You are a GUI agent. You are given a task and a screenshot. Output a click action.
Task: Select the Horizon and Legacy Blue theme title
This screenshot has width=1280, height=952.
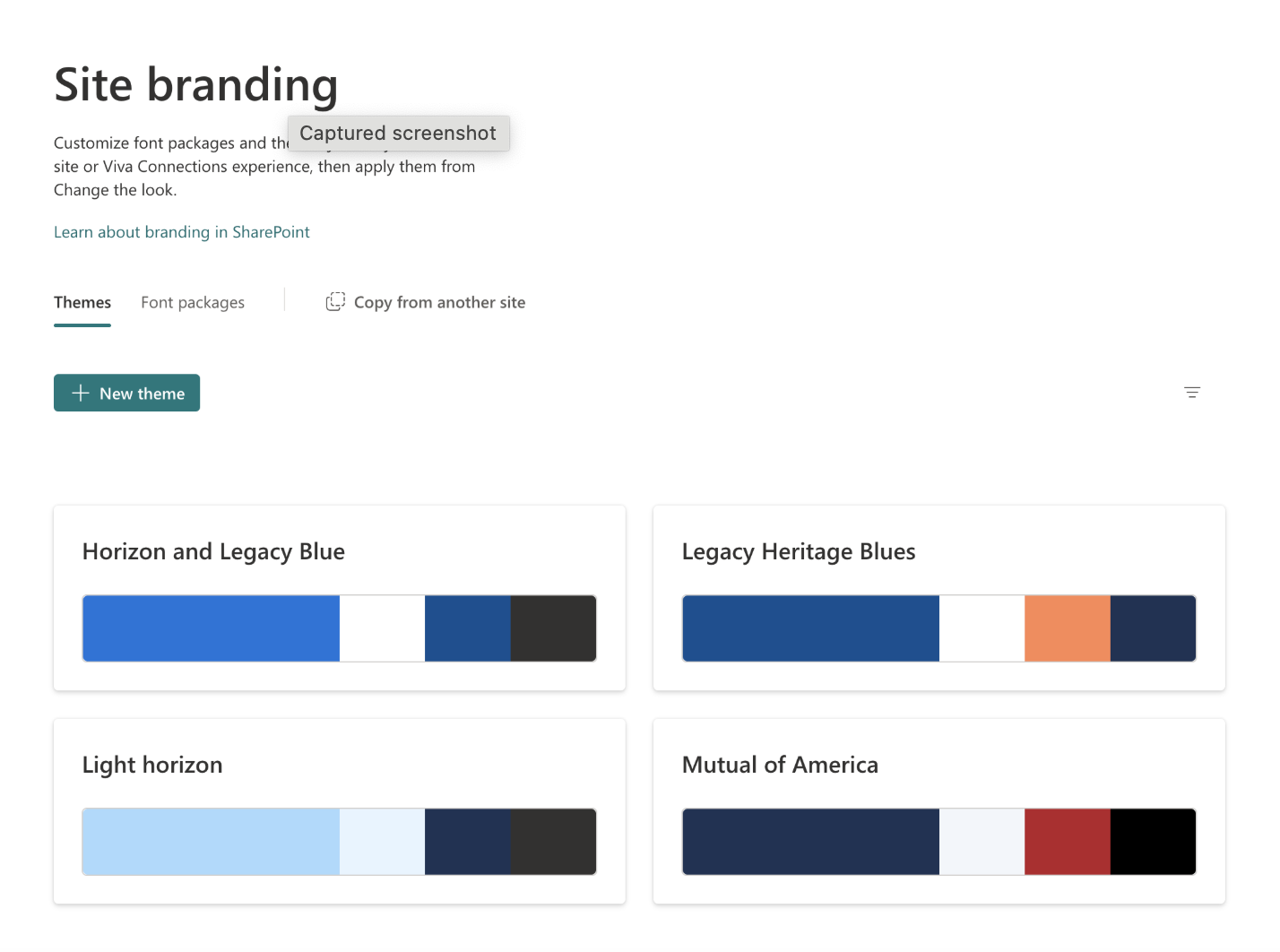coord(213,551)
